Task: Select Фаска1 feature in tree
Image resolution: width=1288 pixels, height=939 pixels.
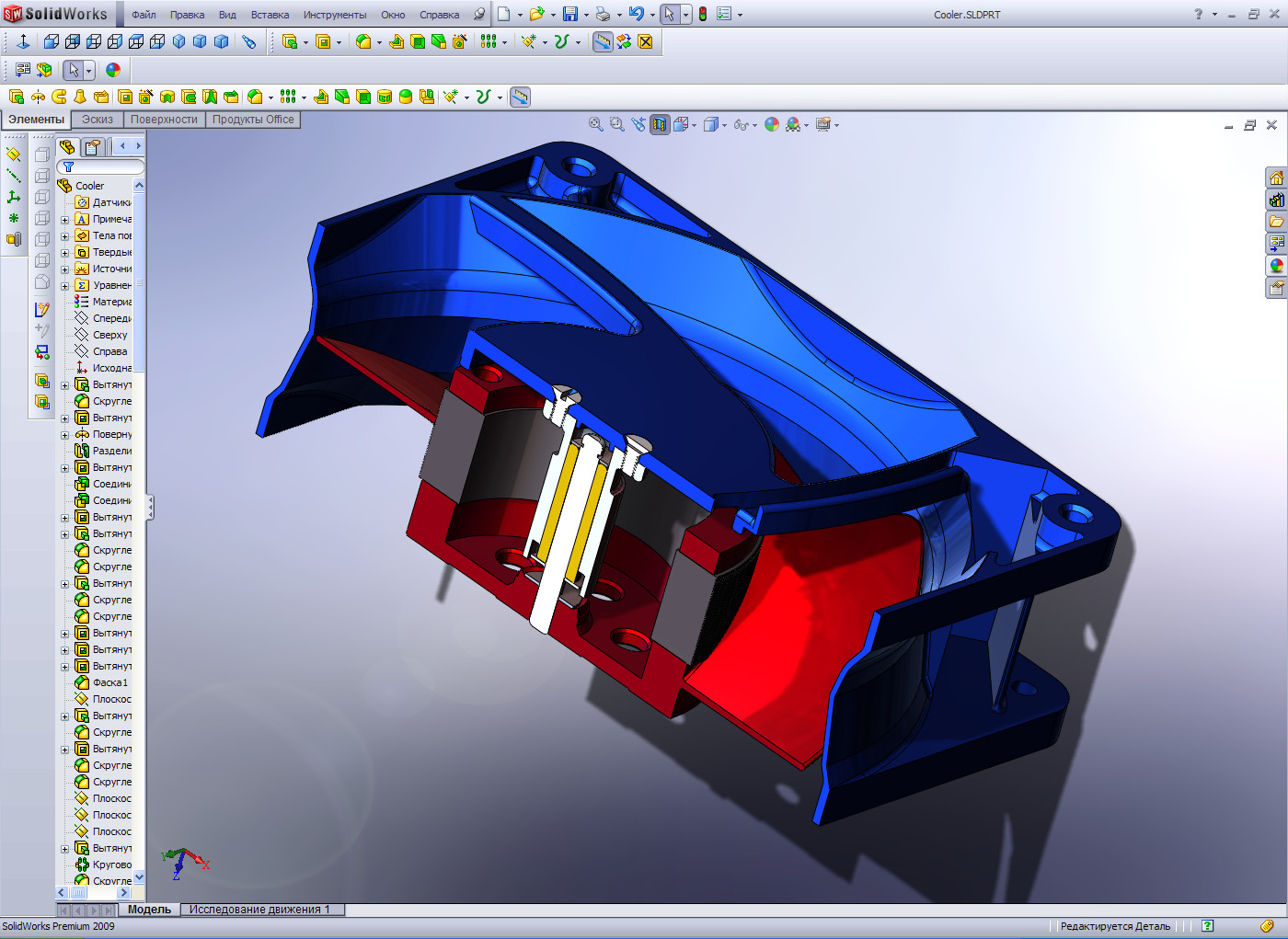Action: click(x=101, y=682)
